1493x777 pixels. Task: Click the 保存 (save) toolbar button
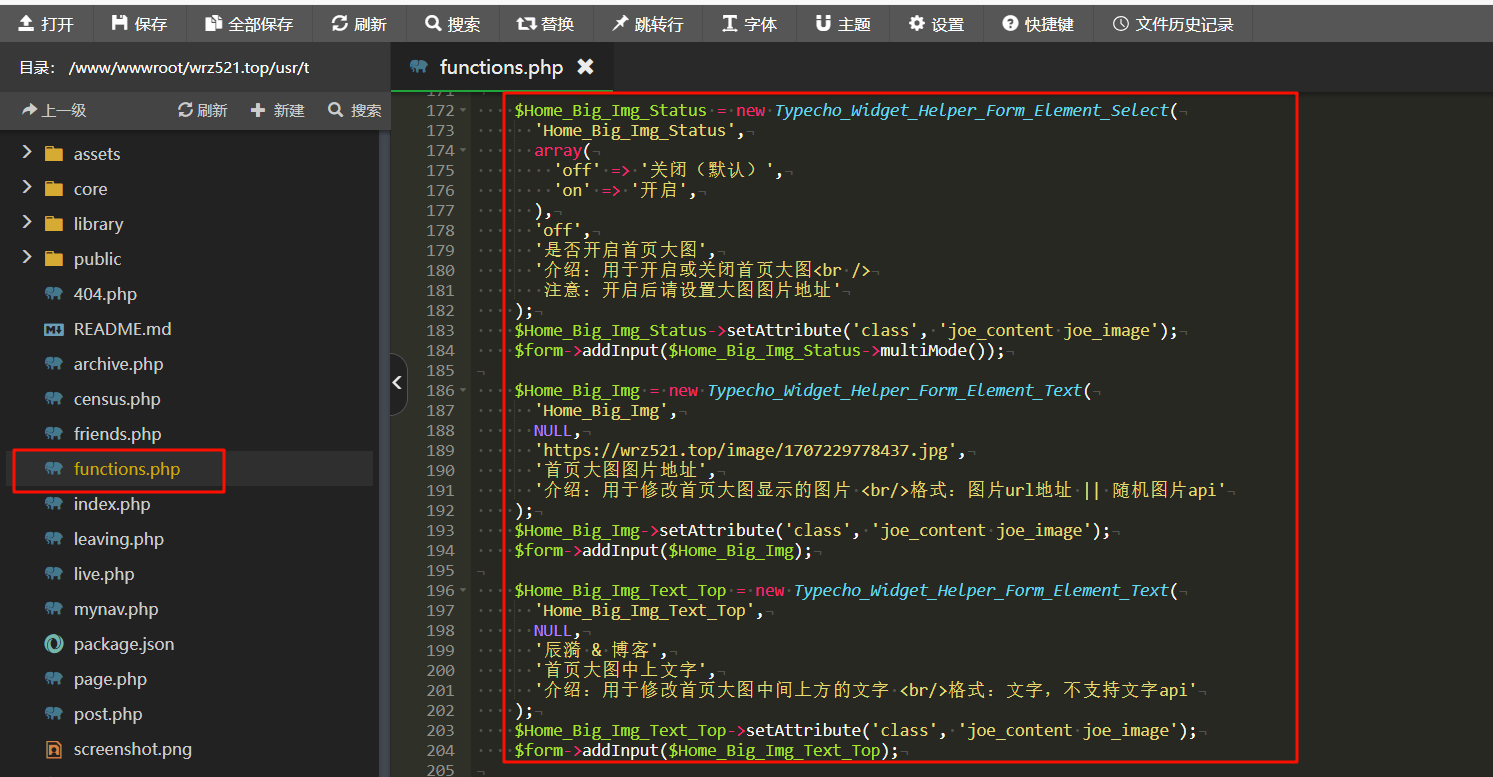pyautogui.click(x=139, y=23)
